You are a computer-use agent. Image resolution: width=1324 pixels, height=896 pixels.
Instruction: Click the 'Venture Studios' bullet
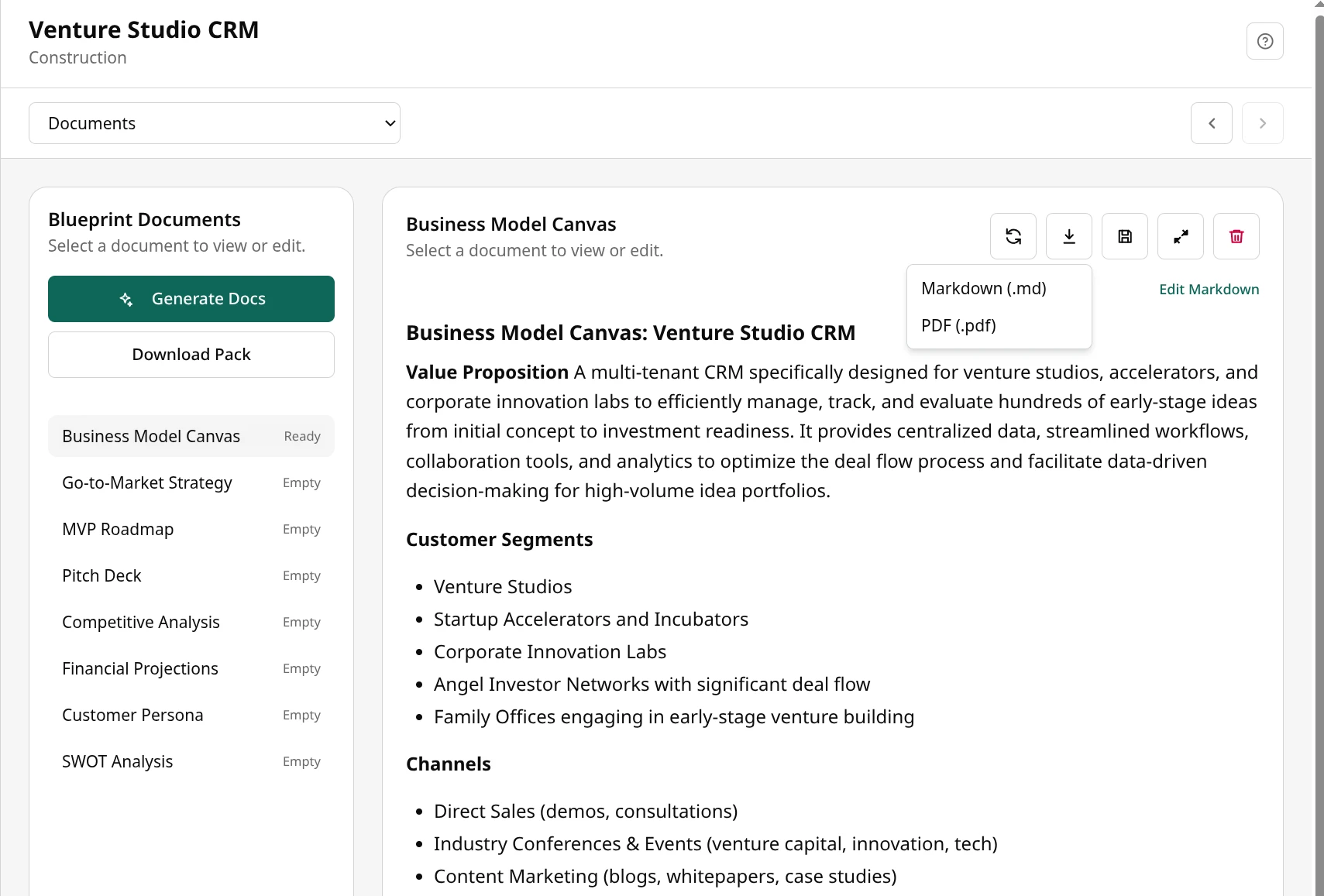pos(503,587)
